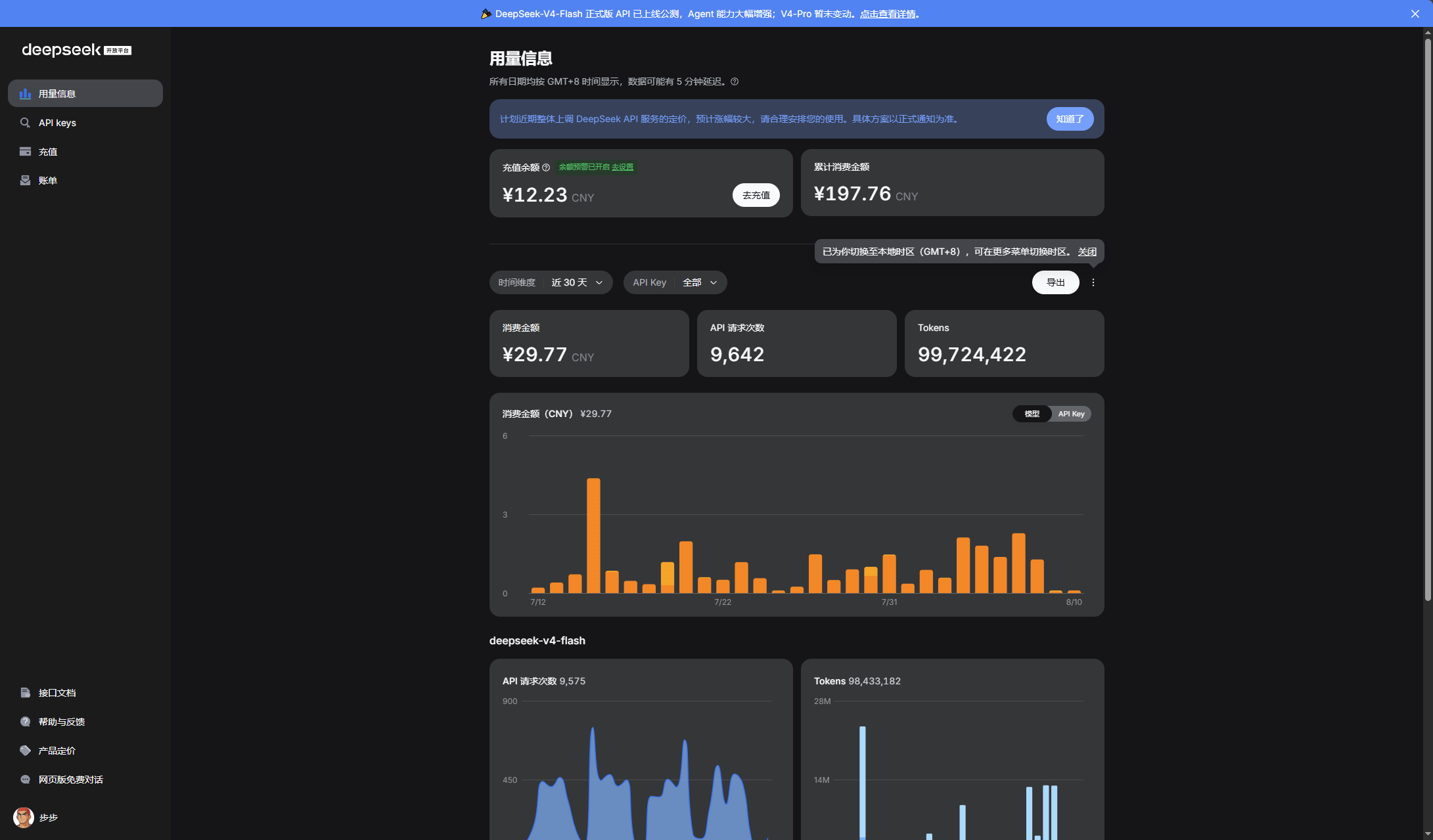Open the 用量信息 menu item
Image resolution: width=1433 pixels, height=840 pixels.
click(85, 93)
